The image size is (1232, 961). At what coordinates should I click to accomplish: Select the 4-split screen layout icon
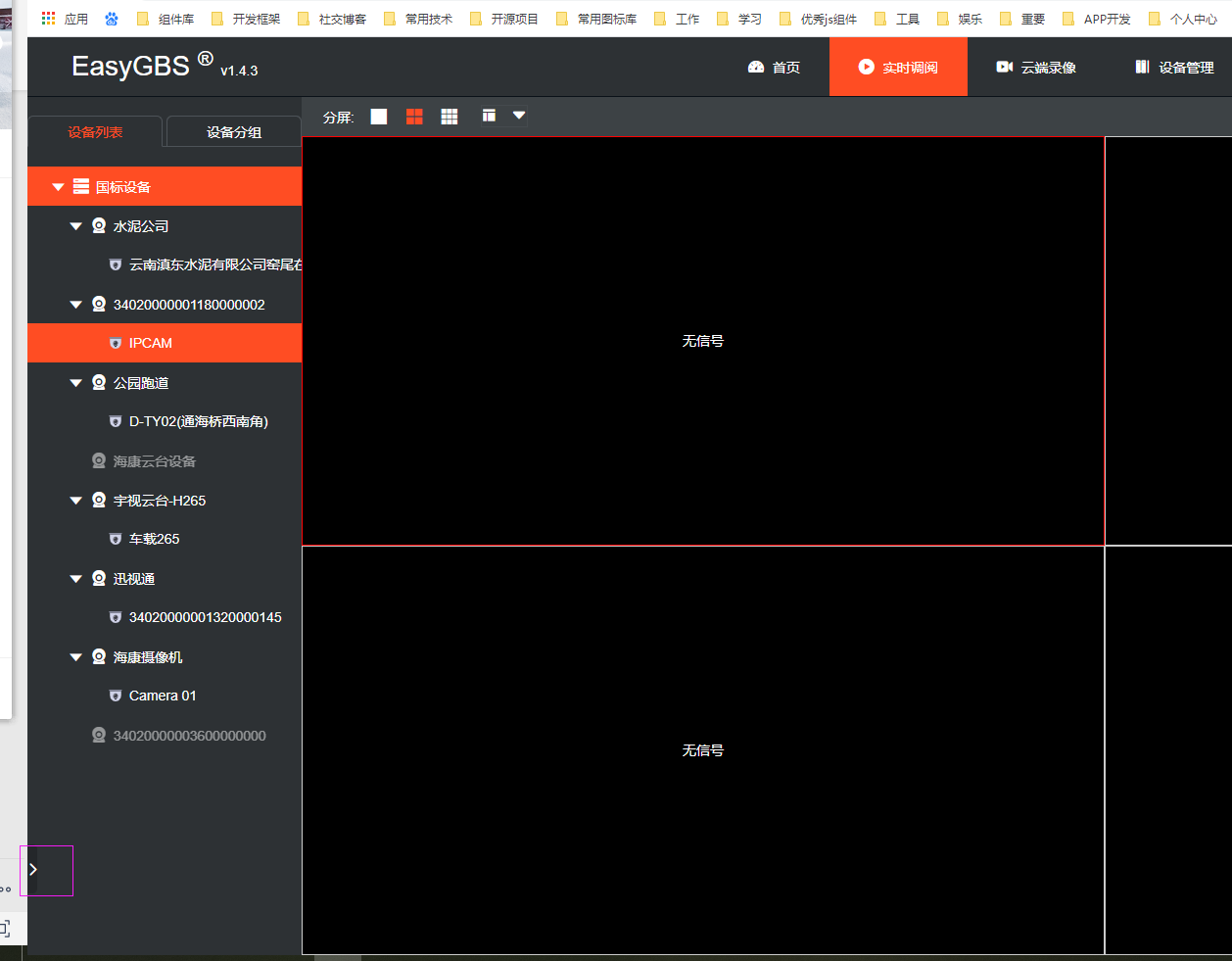click(413, 116)
